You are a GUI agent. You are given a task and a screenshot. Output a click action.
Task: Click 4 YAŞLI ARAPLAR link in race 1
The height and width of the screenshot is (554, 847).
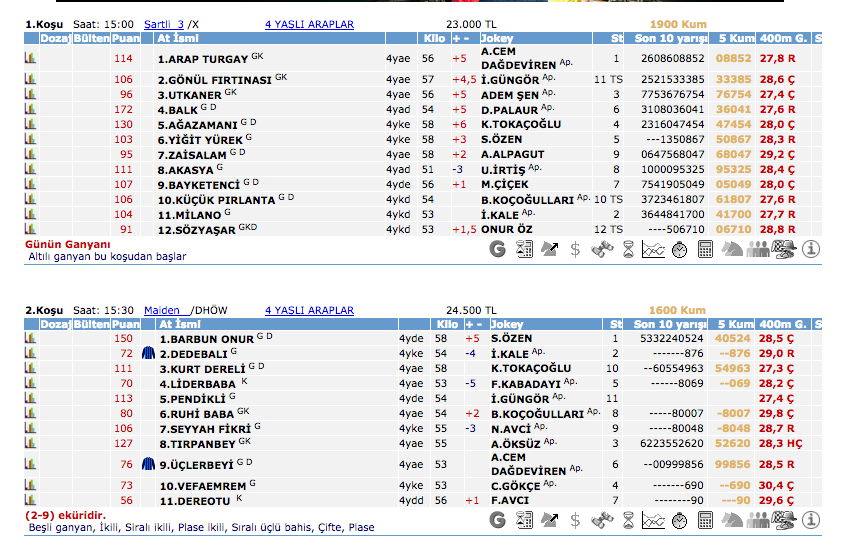pyautogui.click(x=309, y=24)
